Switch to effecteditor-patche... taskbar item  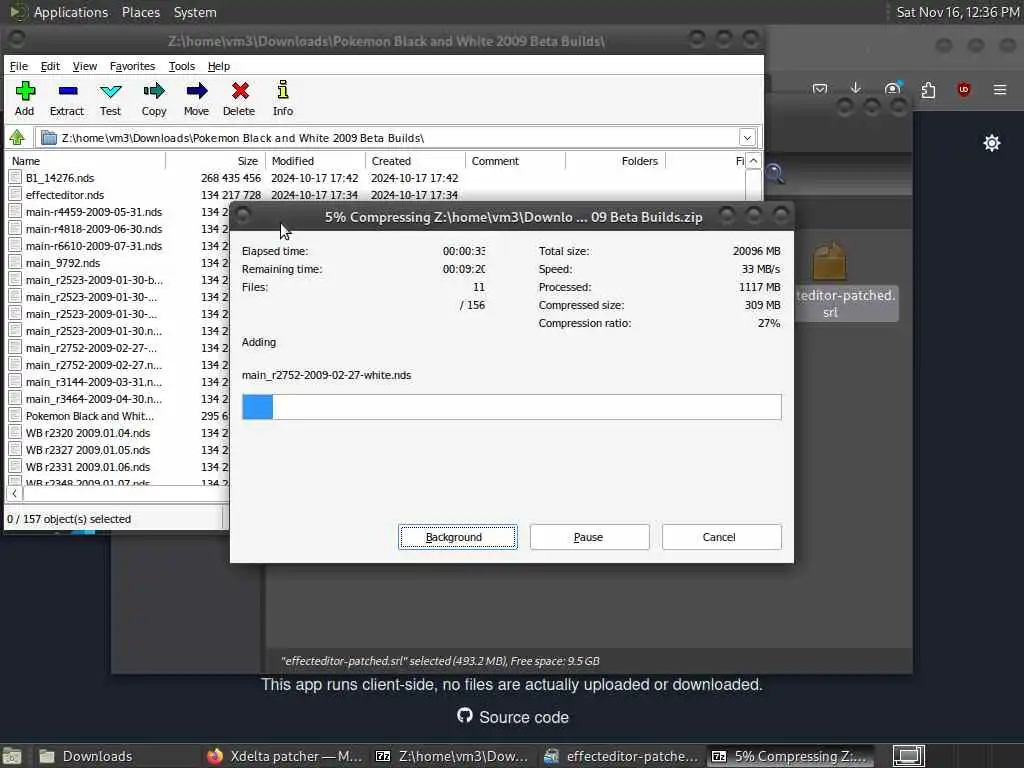pos(620,756)
